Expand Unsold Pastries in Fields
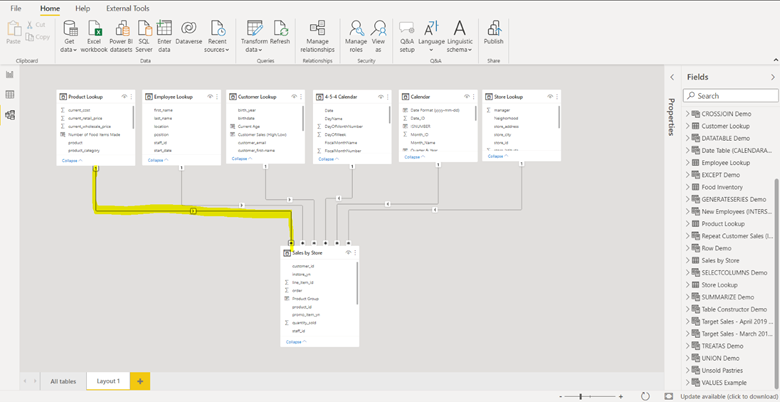Screen dimensions: 780x402 click(688, 370)
